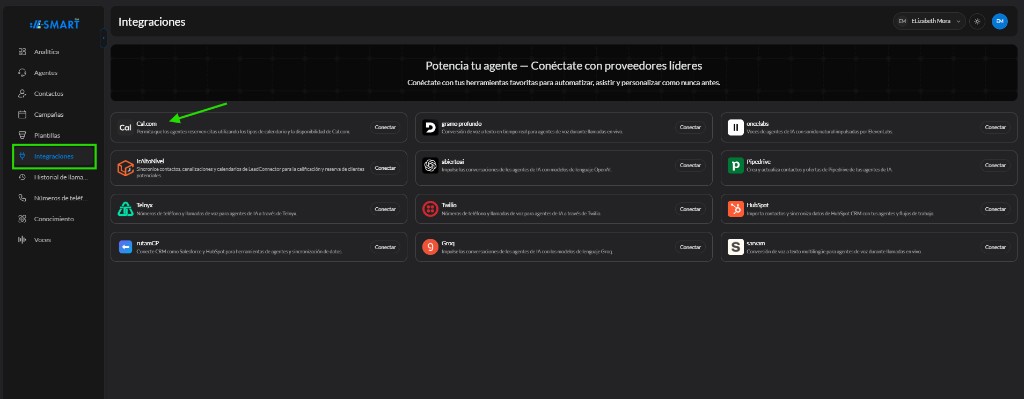Connect the Twilio integration
Viewport: 1024px width, 399px height.
click(x=690, y=209)
